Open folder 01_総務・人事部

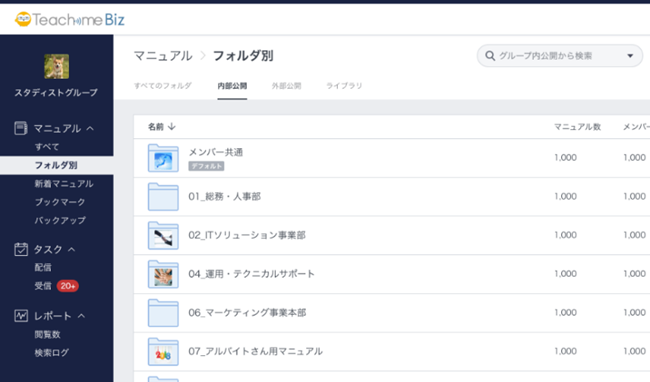(225, 196)
